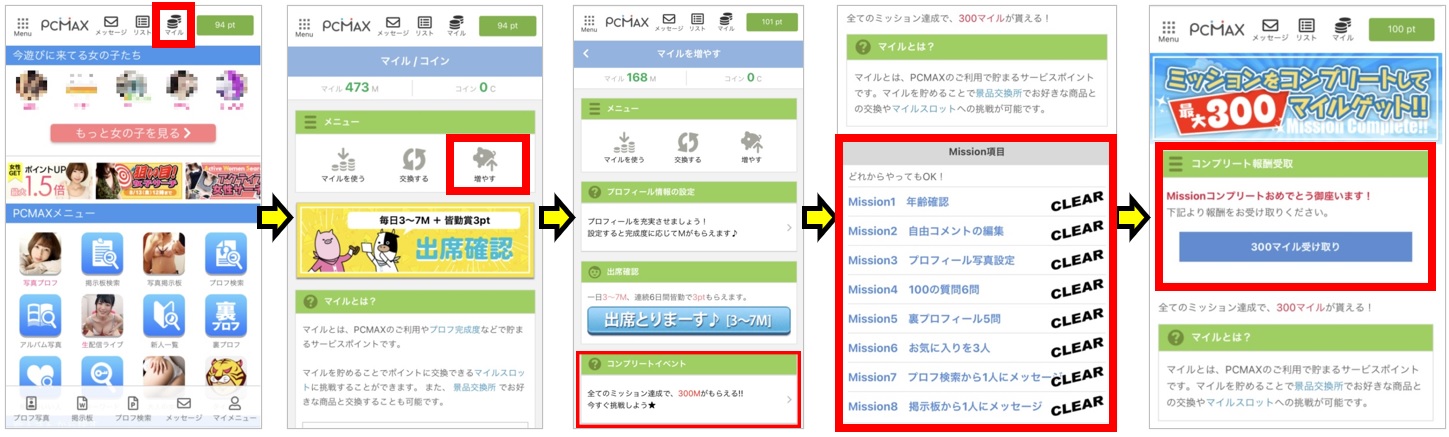Open 写真プロフ icon in PCMAXメニュー
Screen dimensions: 1449x437
[x=38, y=259]
